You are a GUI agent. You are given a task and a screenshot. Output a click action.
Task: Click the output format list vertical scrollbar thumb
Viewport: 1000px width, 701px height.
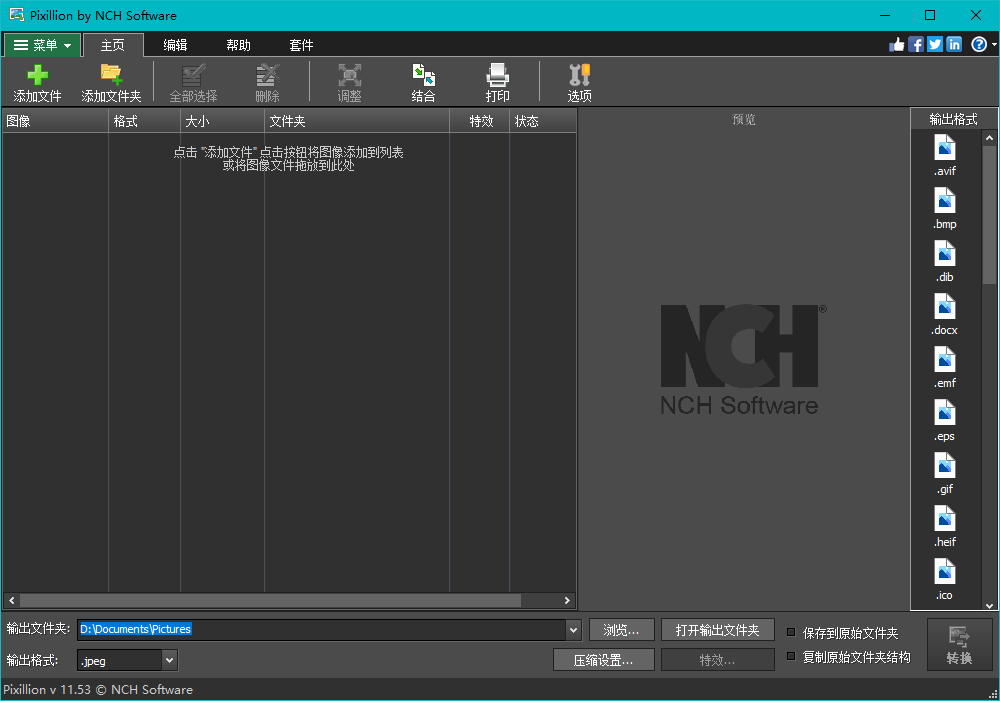[x=989, y=215]
